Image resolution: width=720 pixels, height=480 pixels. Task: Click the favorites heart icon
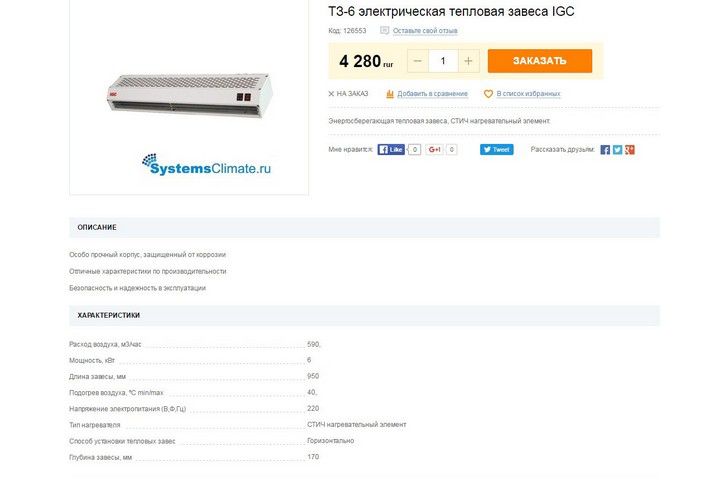pyautogui.click(x=488, y=94)
